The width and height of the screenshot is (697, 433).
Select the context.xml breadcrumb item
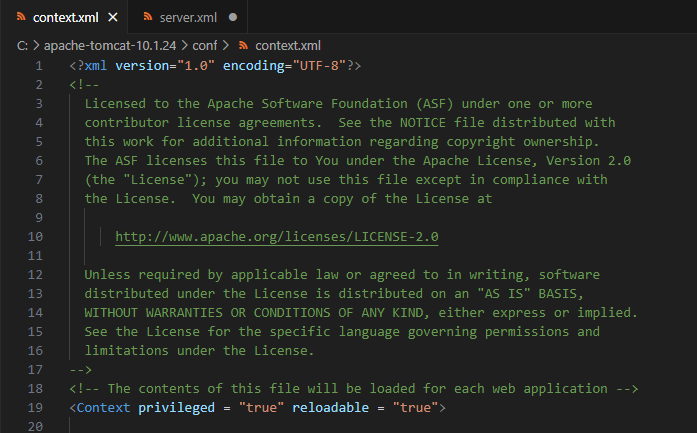click(x=288, y=45)
